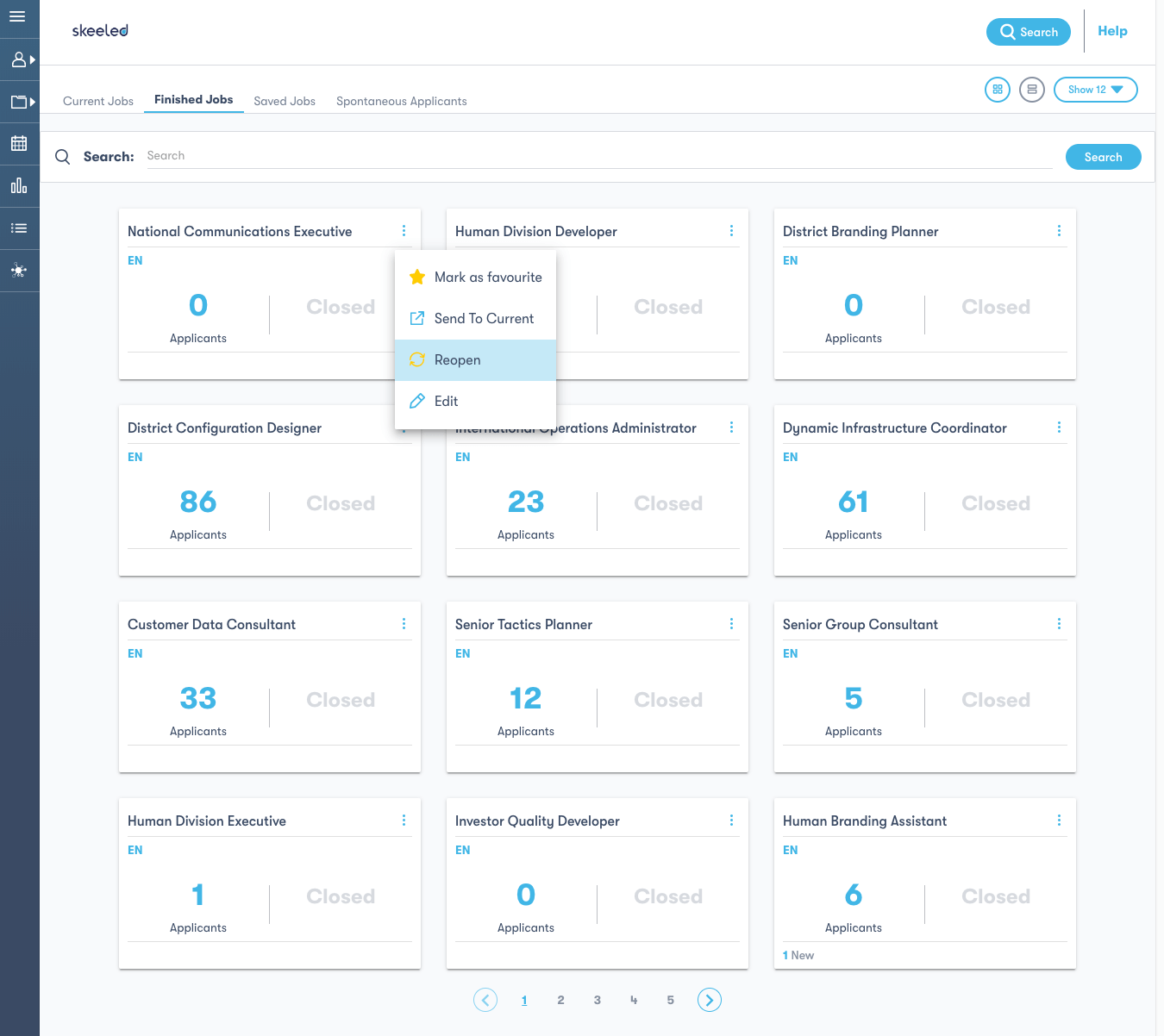Open the hamburger menu in the sidebar
This screenshot has height=1036, width=1164.
point(17,16)
